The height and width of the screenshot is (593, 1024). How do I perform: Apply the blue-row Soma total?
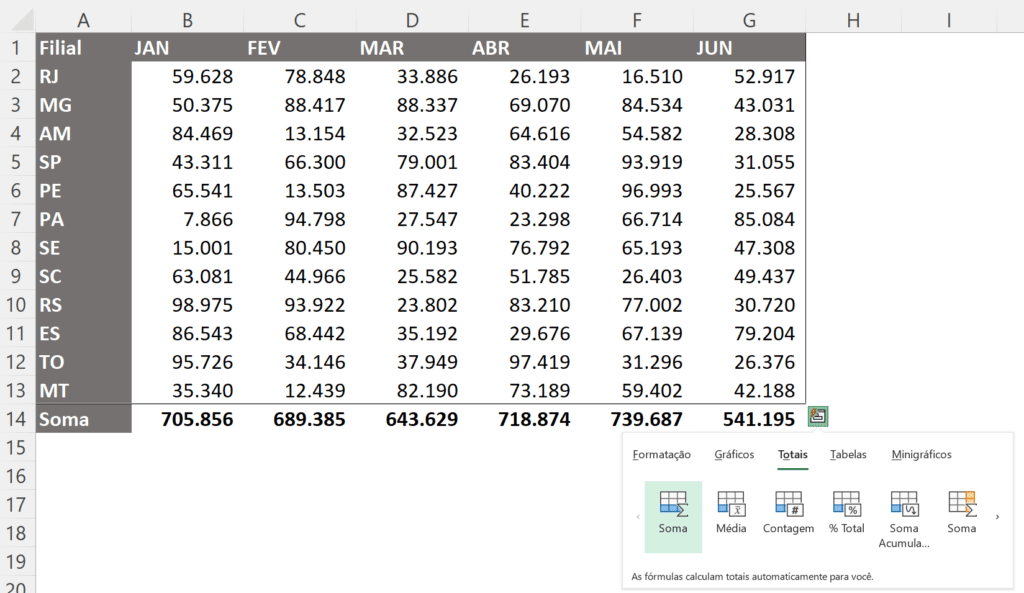(x=673, y=517)
